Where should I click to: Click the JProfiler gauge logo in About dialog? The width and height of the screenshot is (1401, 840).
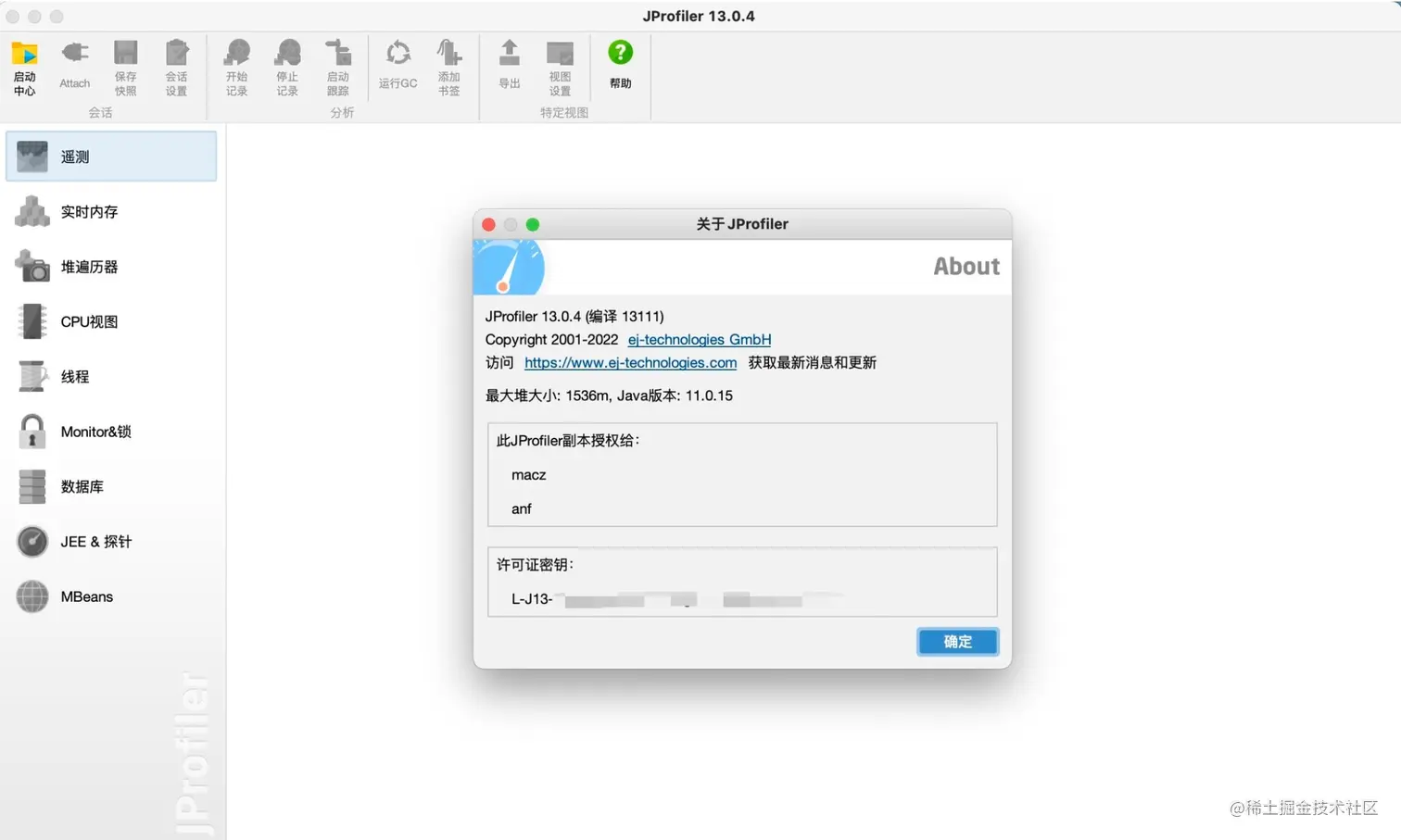coord(509,267)
